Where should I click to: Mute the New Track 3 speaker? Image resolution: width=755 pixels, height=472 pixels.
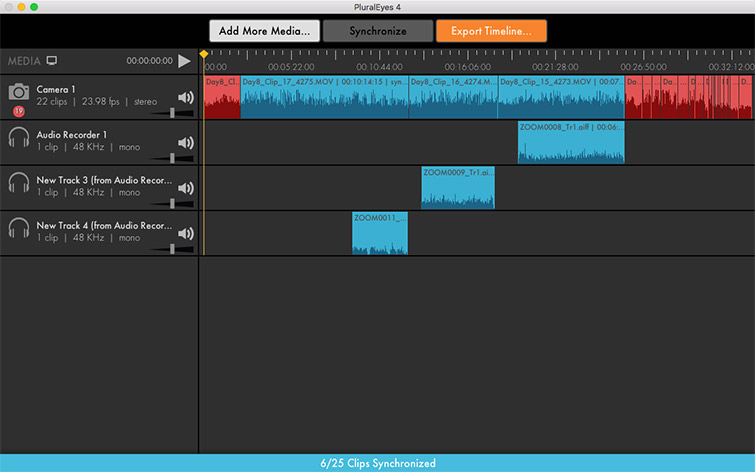[x=186, y=188]
